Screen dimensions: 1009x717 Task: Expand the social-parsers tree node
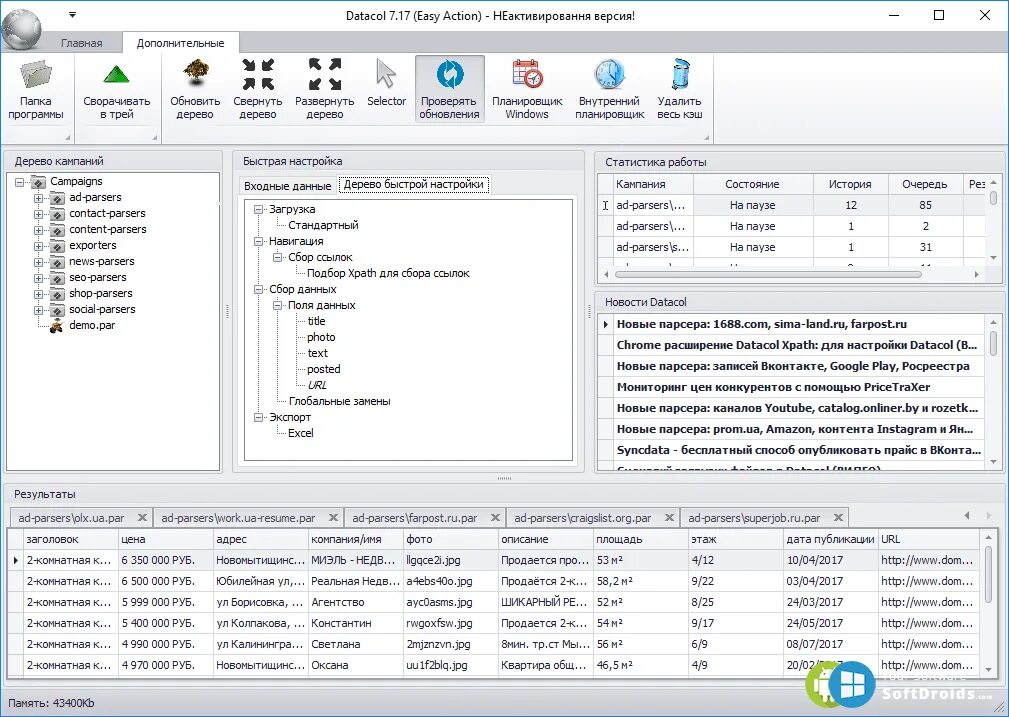tap(39, 310)
